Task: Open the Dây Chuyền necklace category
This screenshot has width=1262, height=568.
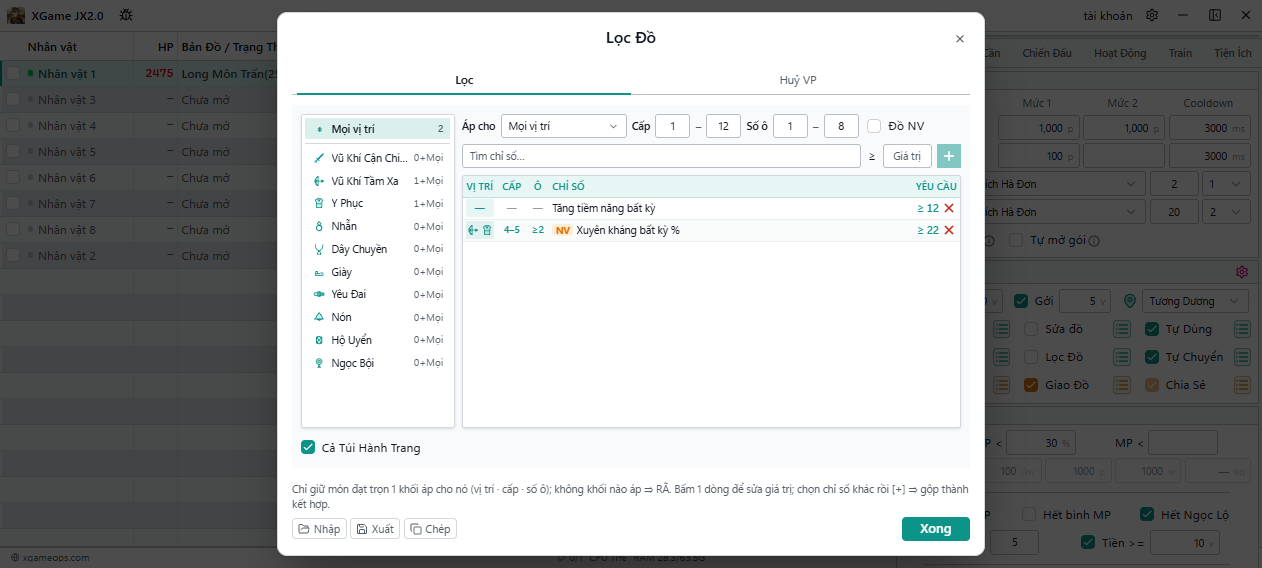Action: tap(378, 249)
